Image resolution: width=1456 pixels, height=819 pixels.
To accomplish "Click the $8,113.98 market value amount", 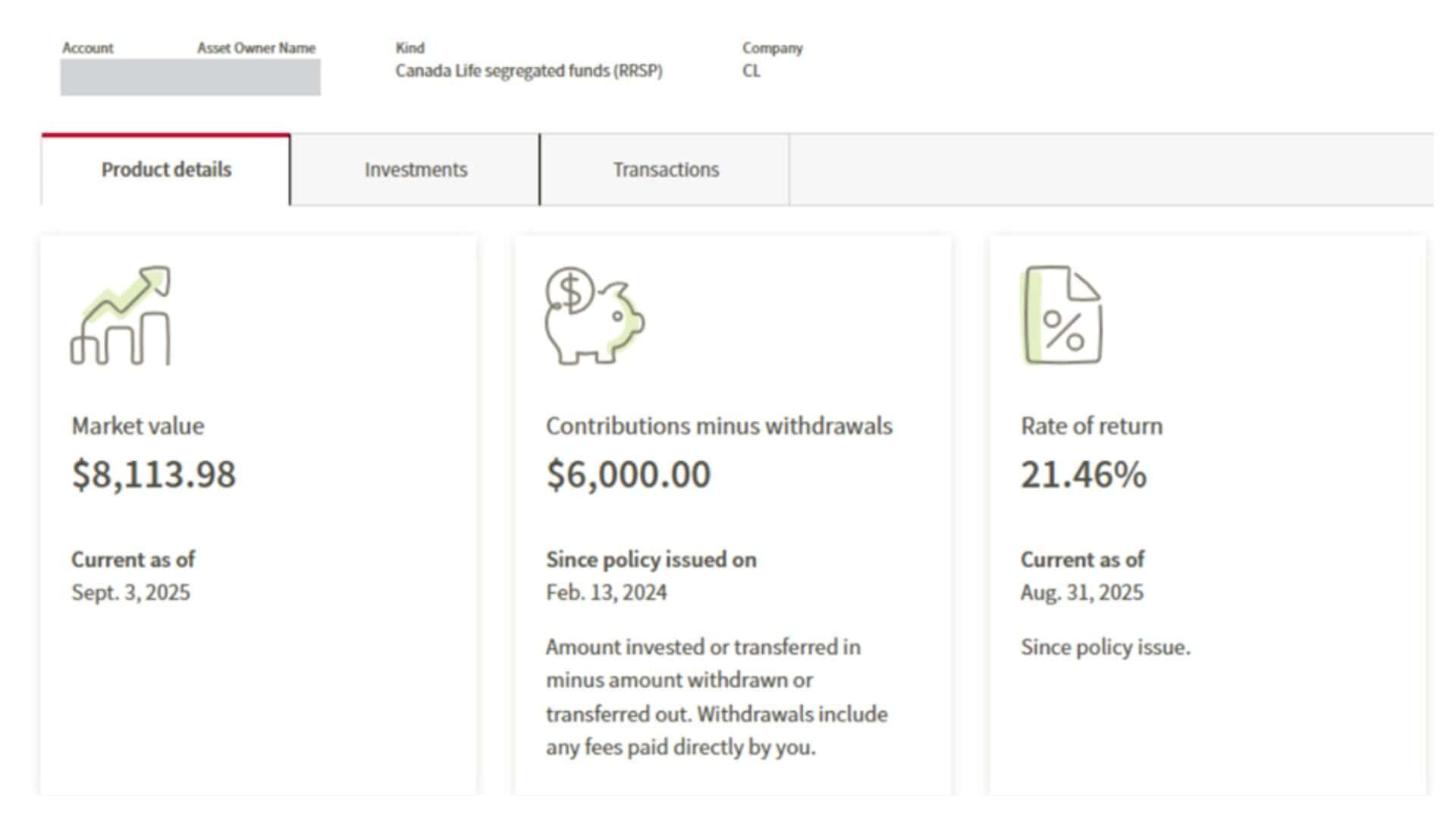I will point(153,475).
